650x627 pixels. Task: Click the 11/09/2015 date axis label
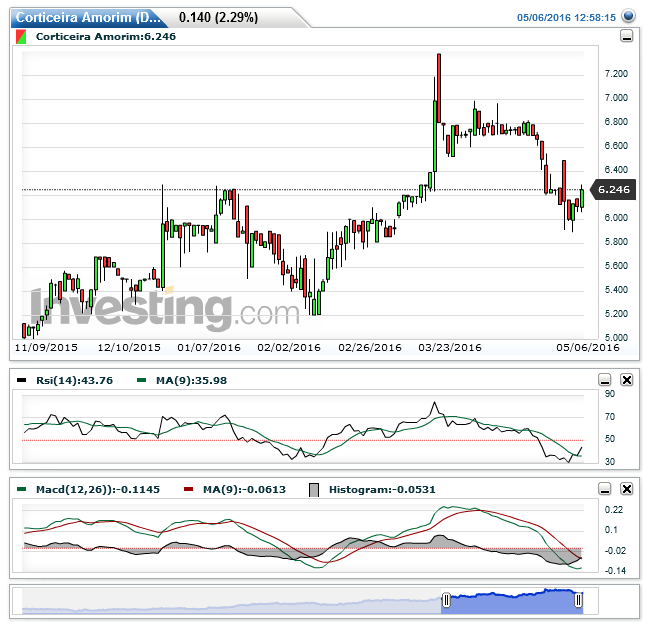(x=46, y=348)
